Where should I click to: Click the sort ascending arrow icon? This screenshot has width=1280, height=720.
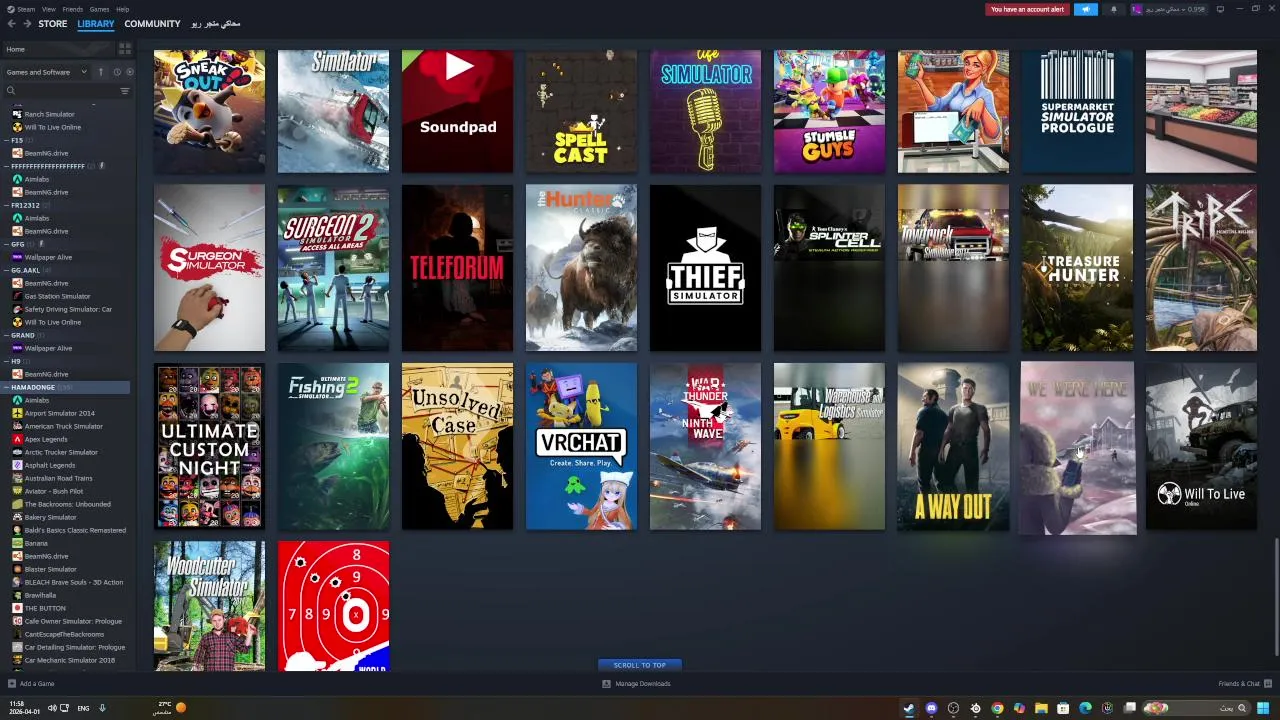(x=100, y=72)
